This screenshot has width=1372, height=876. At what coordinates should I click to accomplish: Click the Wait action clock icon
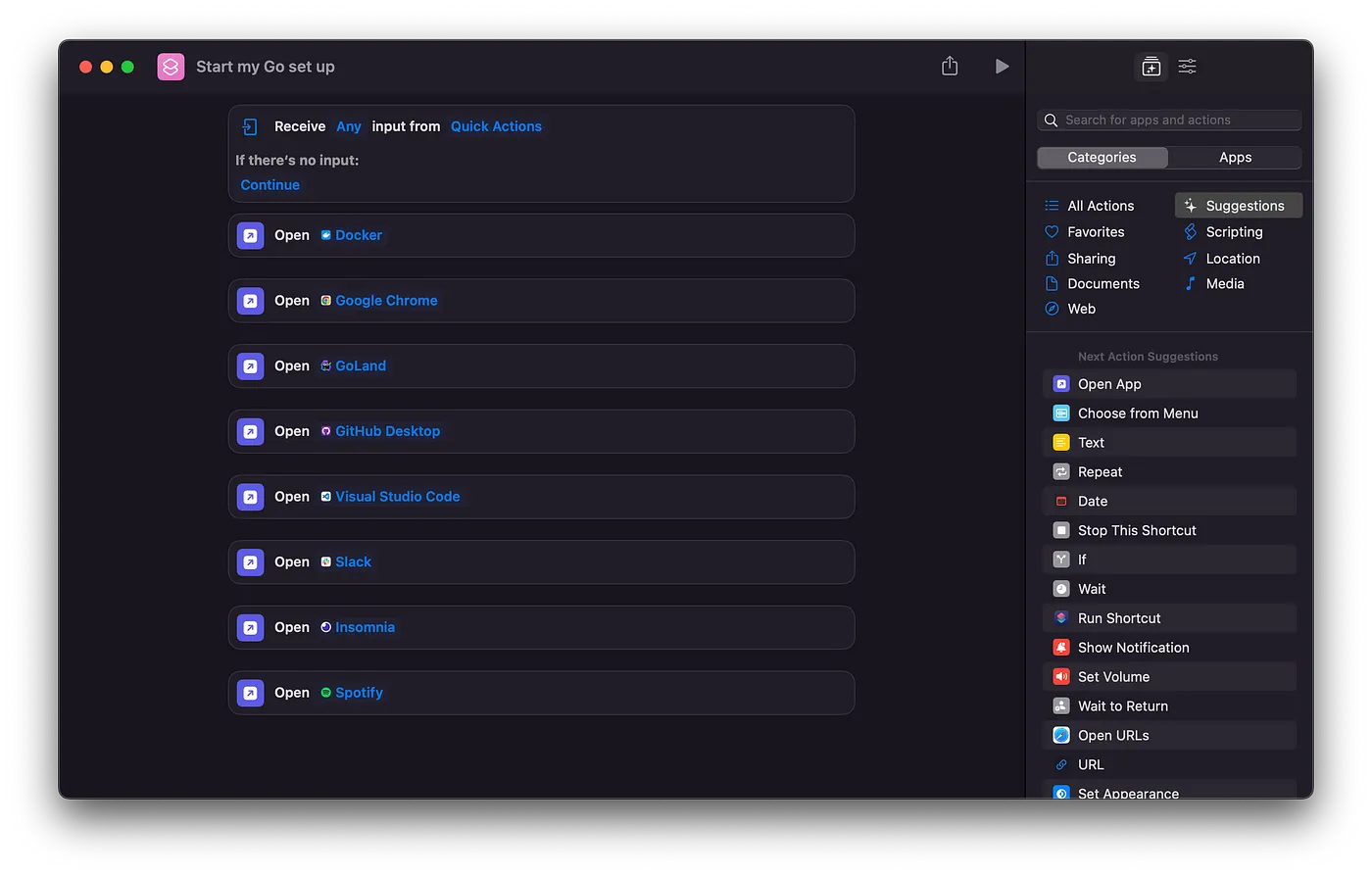pyautogui.click(x=1061, y=589)
